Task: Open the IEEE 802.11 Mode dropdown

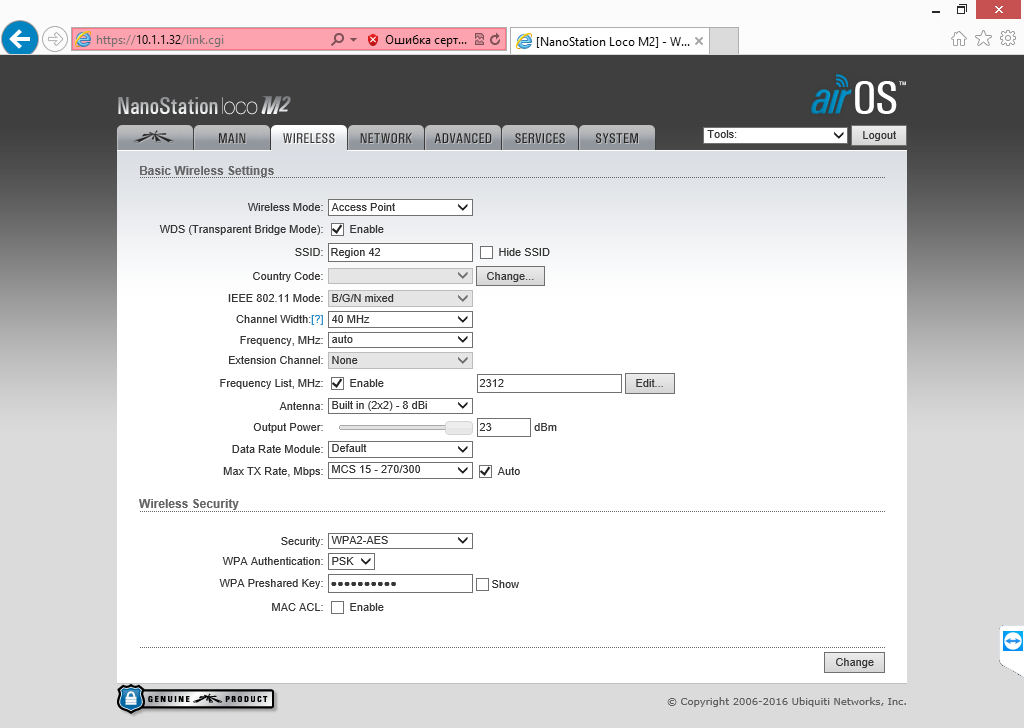Action: tap(400, 298)
